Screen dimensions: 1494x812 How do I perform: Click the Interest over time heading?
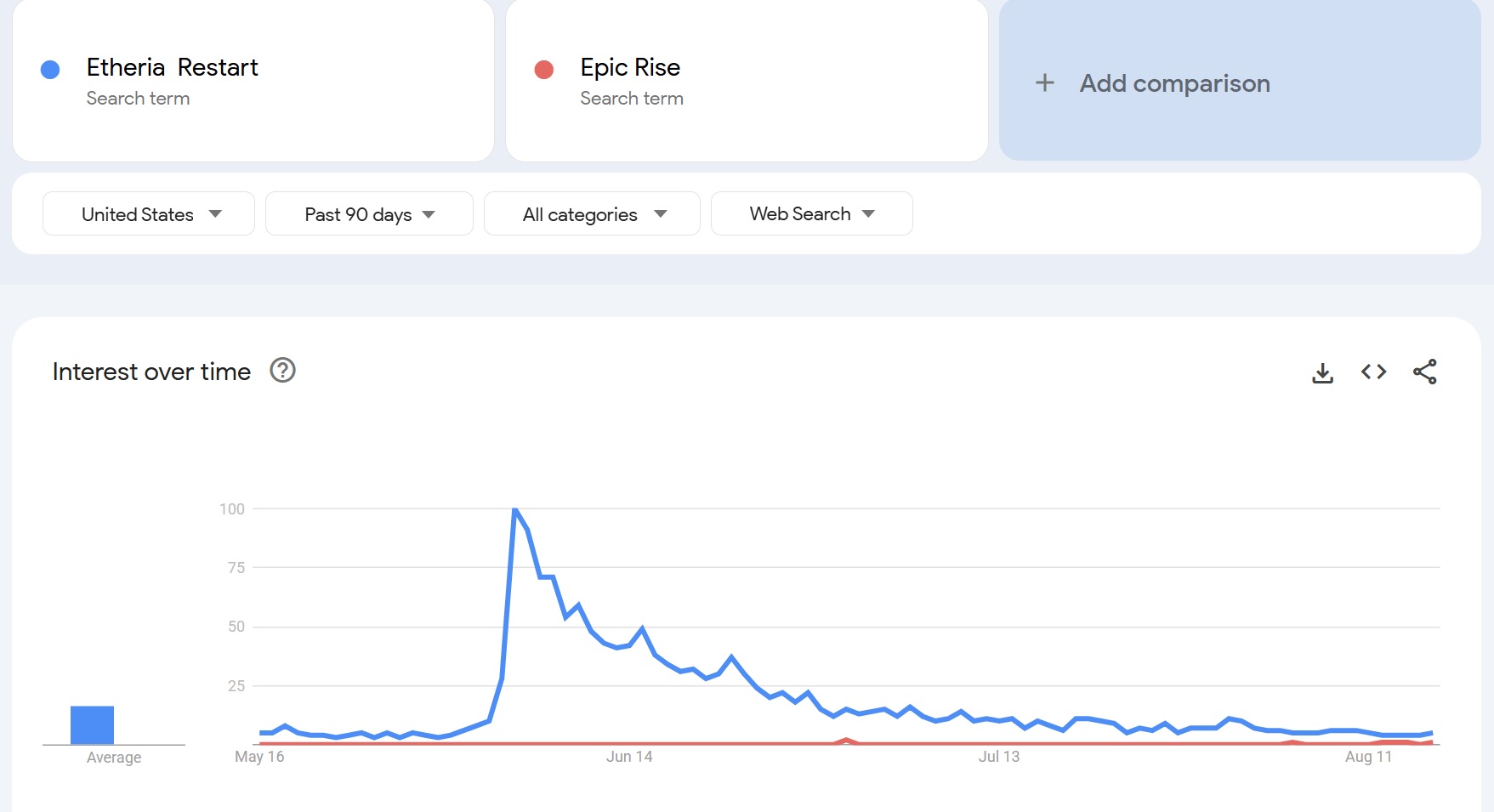pyautogui.click(x=151, y=372)
